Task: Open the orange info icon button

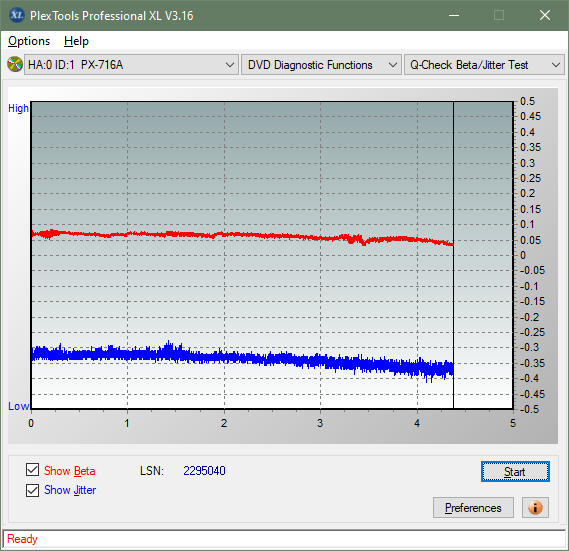Action: coord(535,507)
